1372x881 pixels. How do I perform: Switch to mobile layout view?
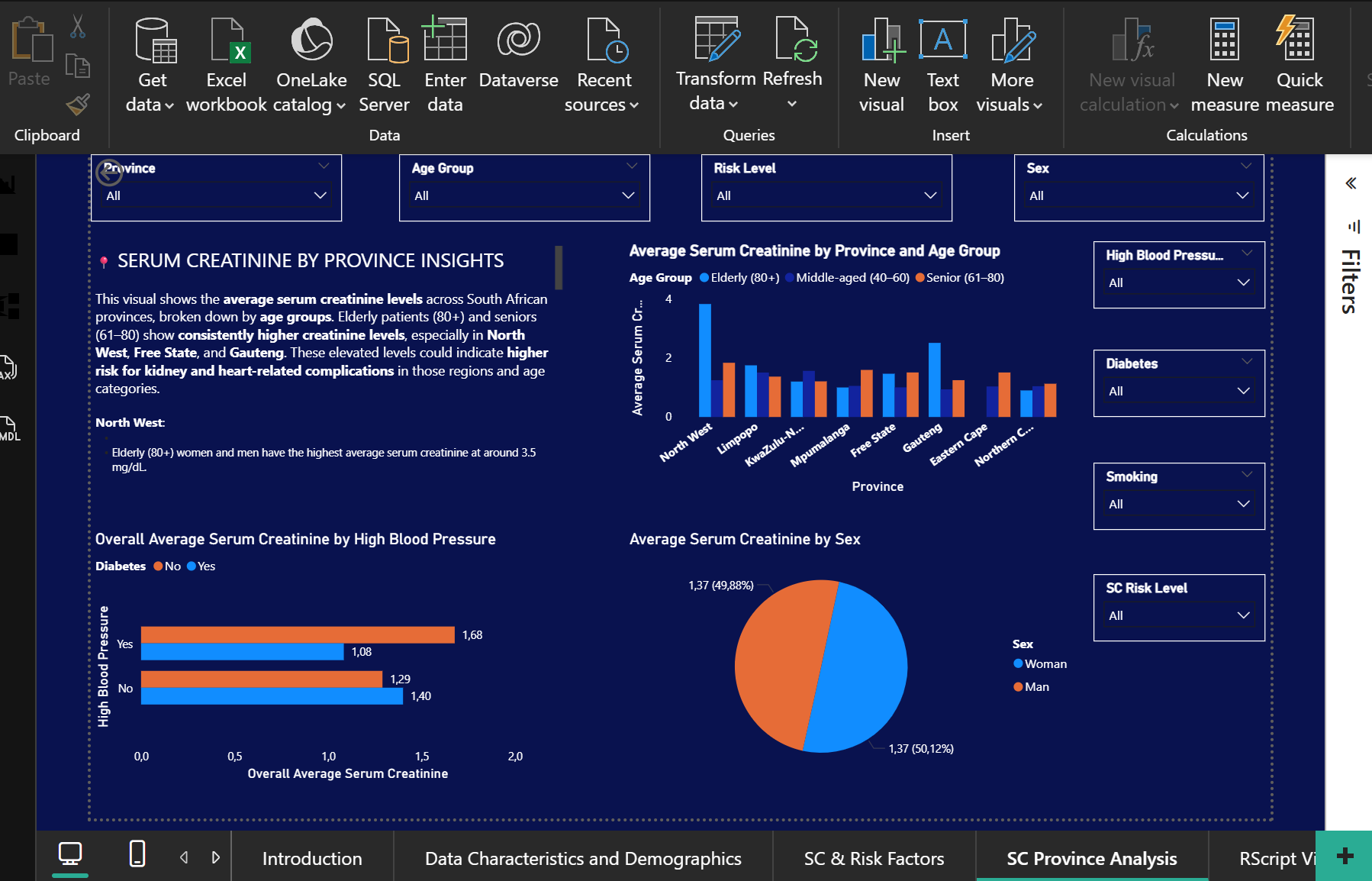[137, 854]
